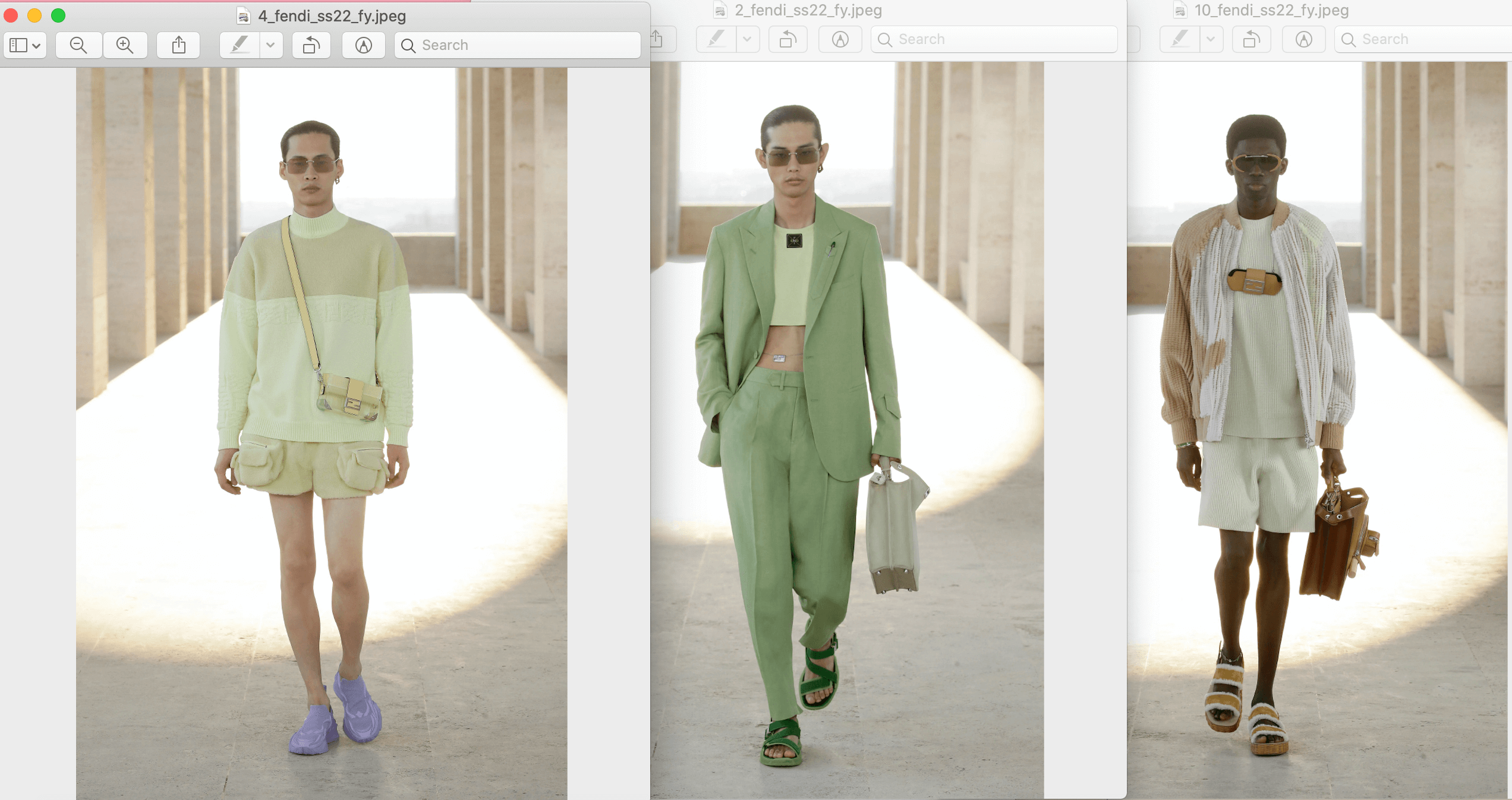
Task: Open sidebar view menu in 4_fendi window
Action: click(25, 45)
